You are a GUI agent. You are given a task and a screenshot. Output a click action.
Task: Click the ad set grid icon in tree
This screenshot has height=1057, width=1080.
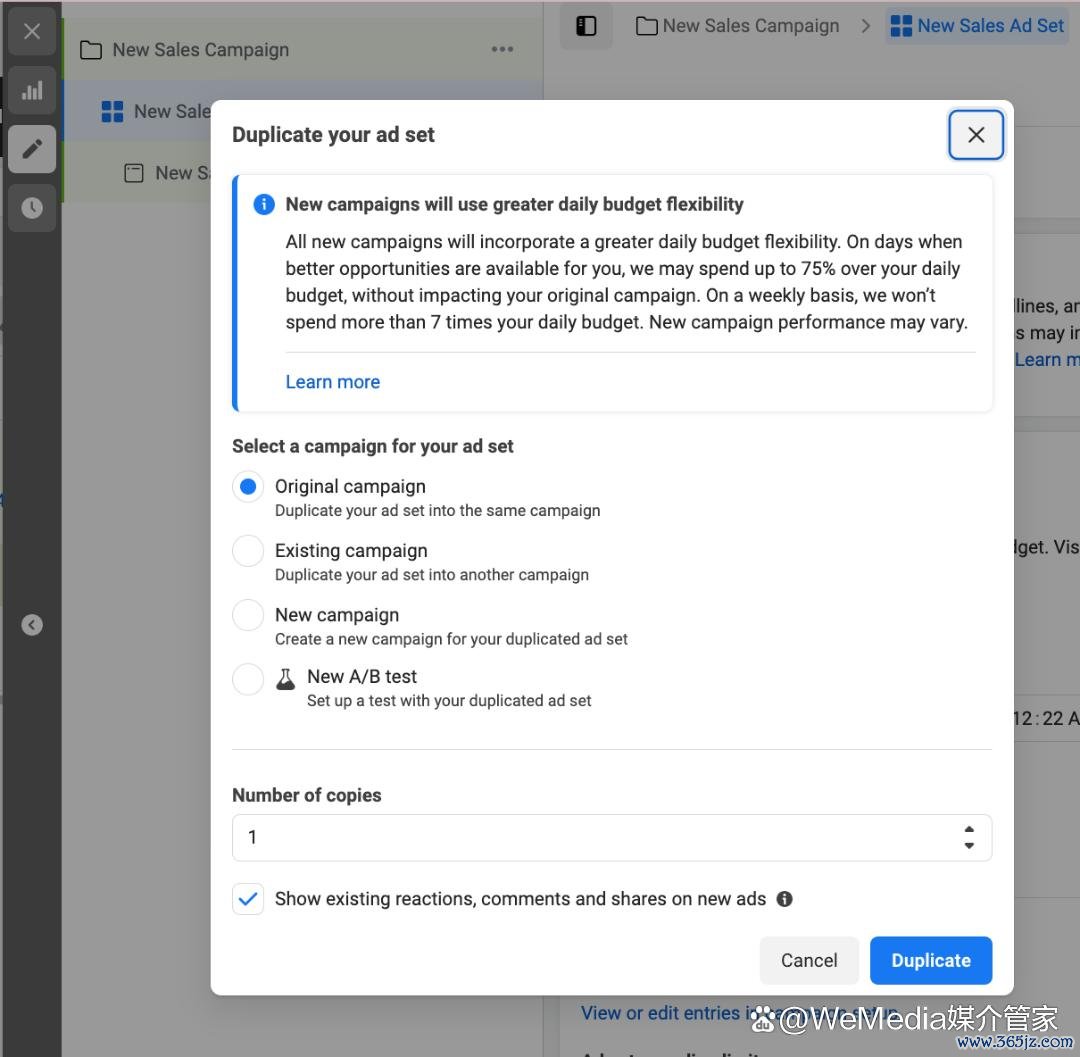112,112
